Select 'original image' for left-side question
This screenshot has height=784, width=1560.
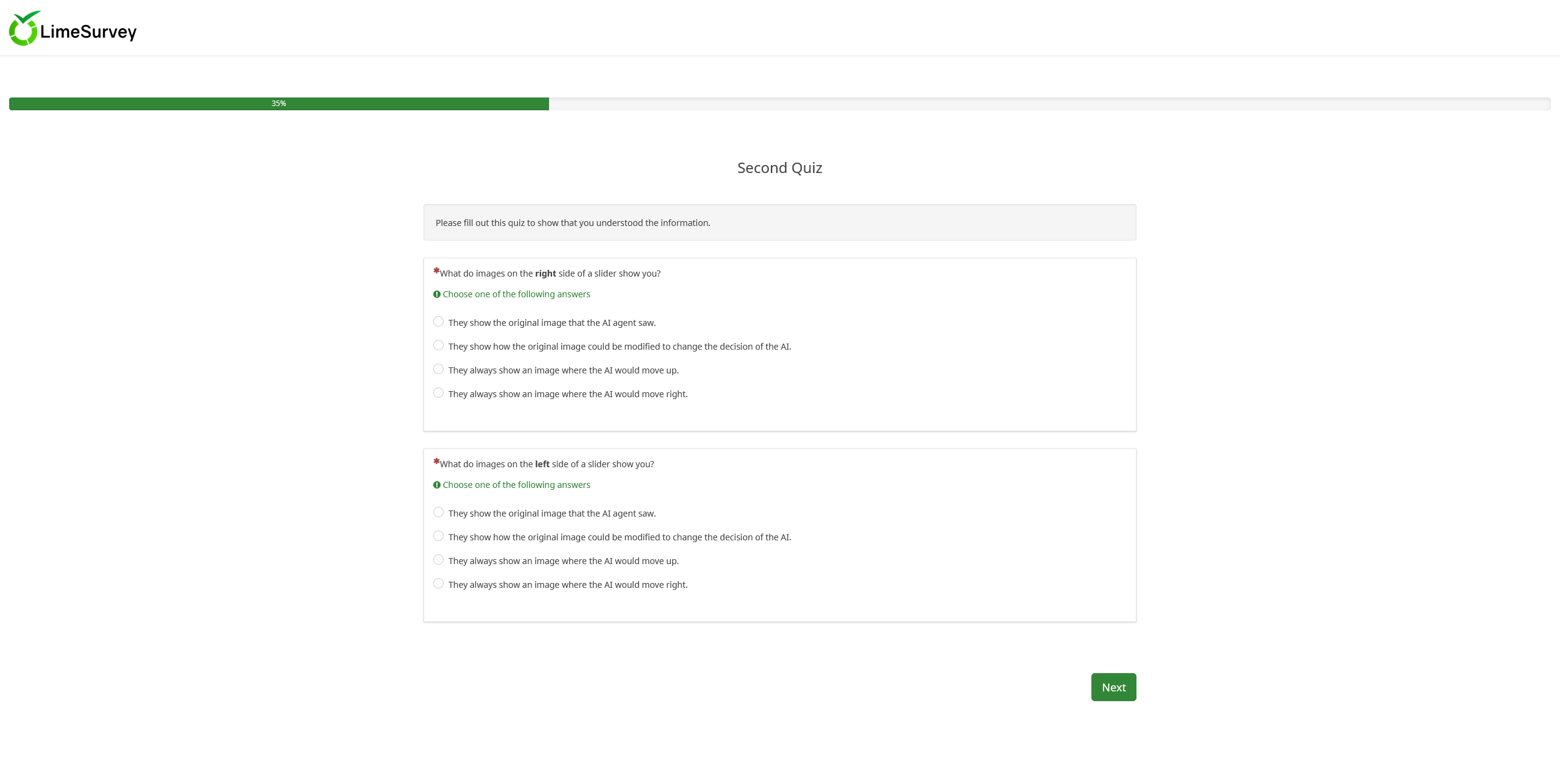click(438, 512)
